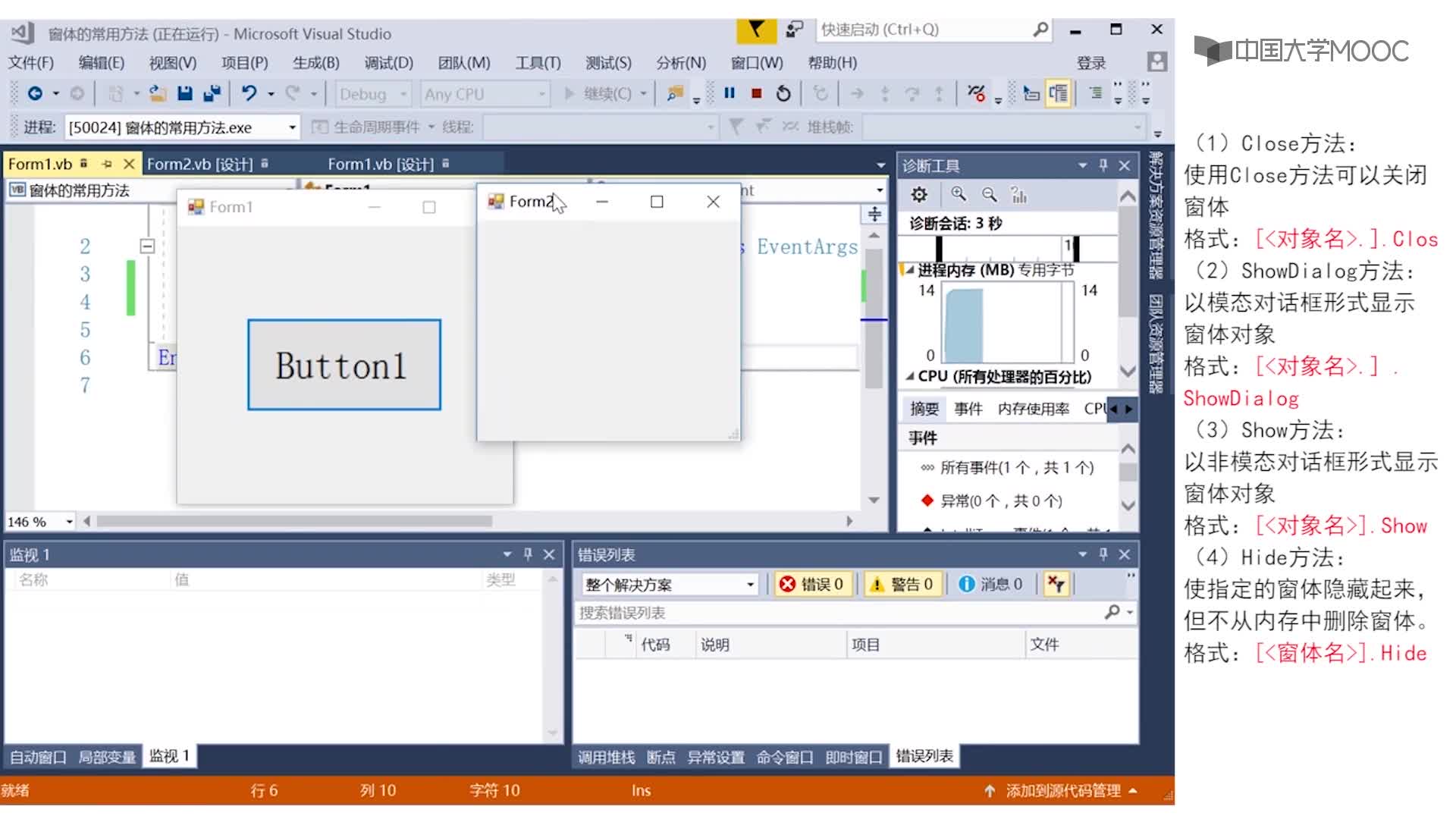Click 所有事件(1 个，共 1 个) link
The image size is (1456, 819).
tap(1017, 468)
